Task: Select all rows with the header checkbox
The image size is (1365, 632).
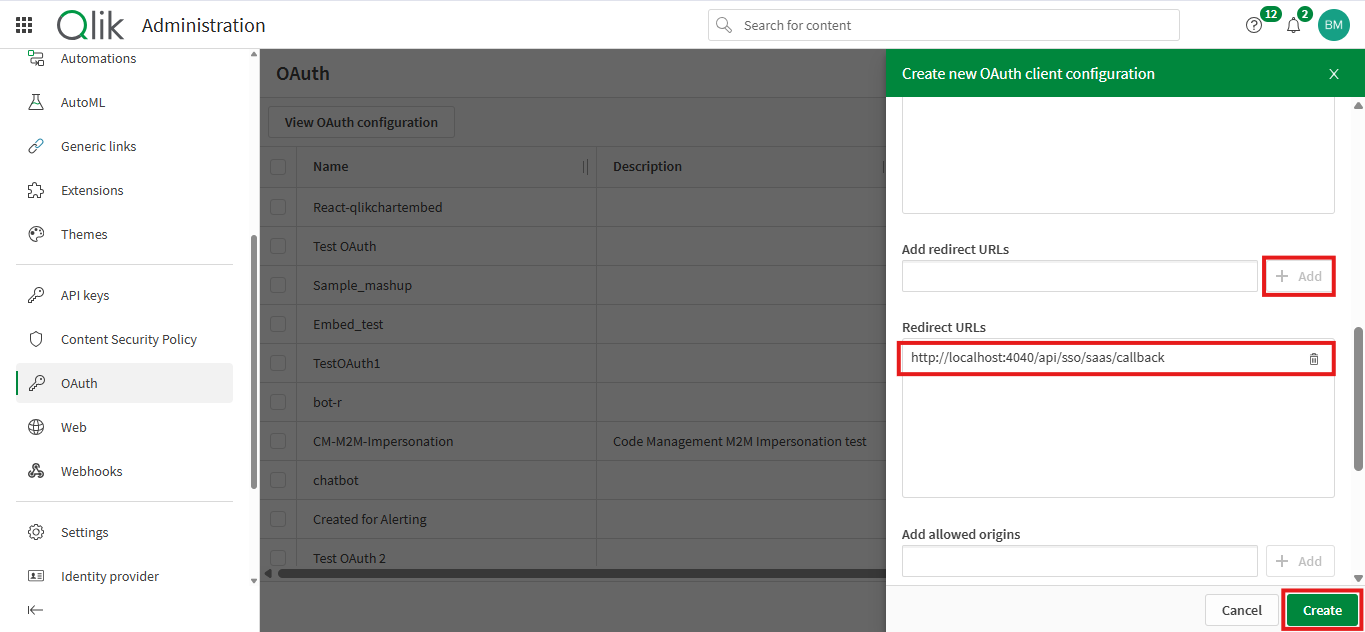Action: [278, 167]
